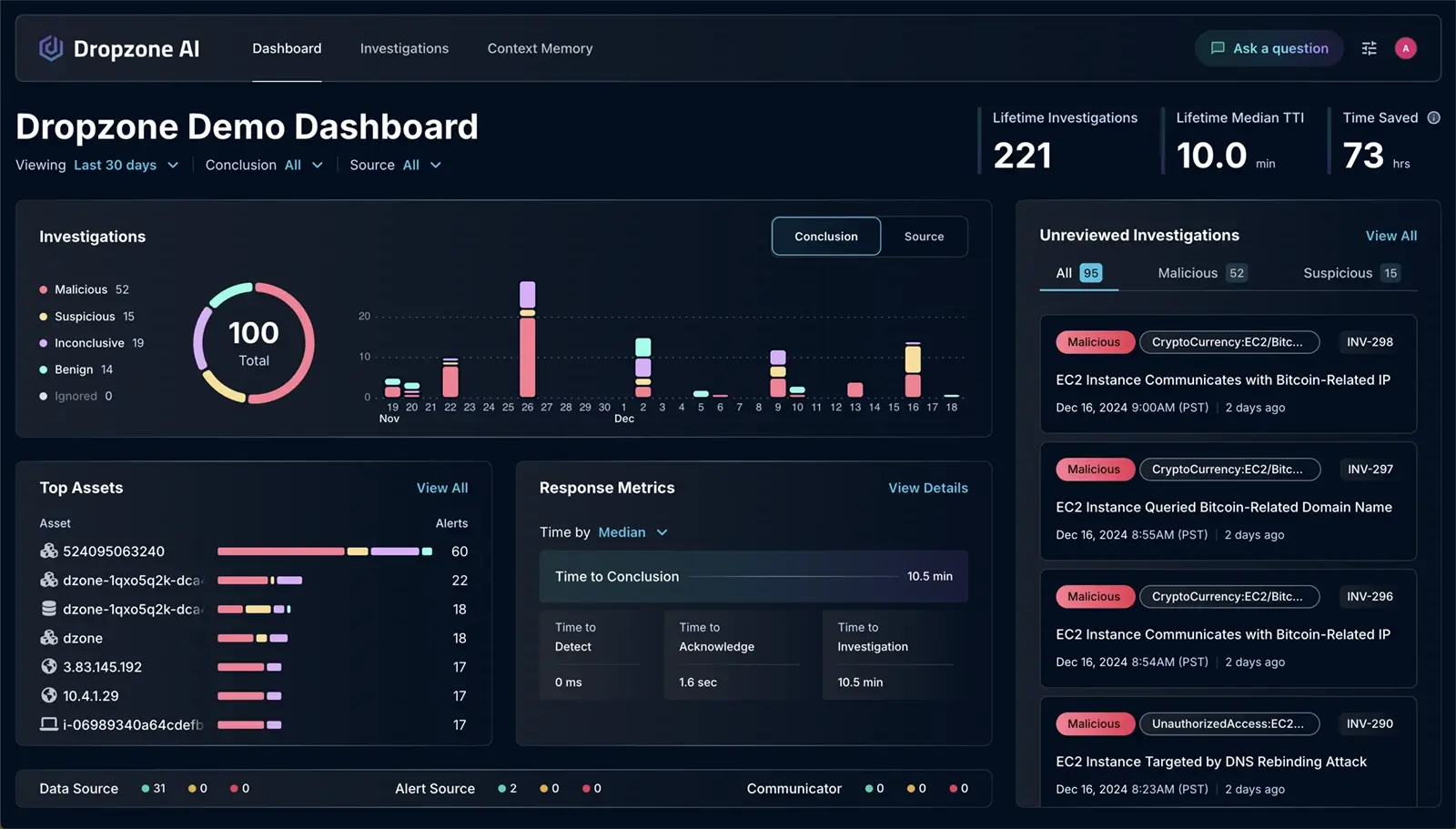This screenshot has height=829, width=1456.
Task: Click the Dropzone AI shield logo
Action: (50, 48)
